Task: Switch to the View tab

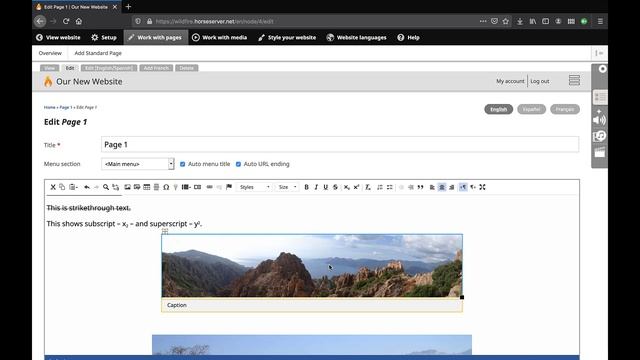Action: 49,68
